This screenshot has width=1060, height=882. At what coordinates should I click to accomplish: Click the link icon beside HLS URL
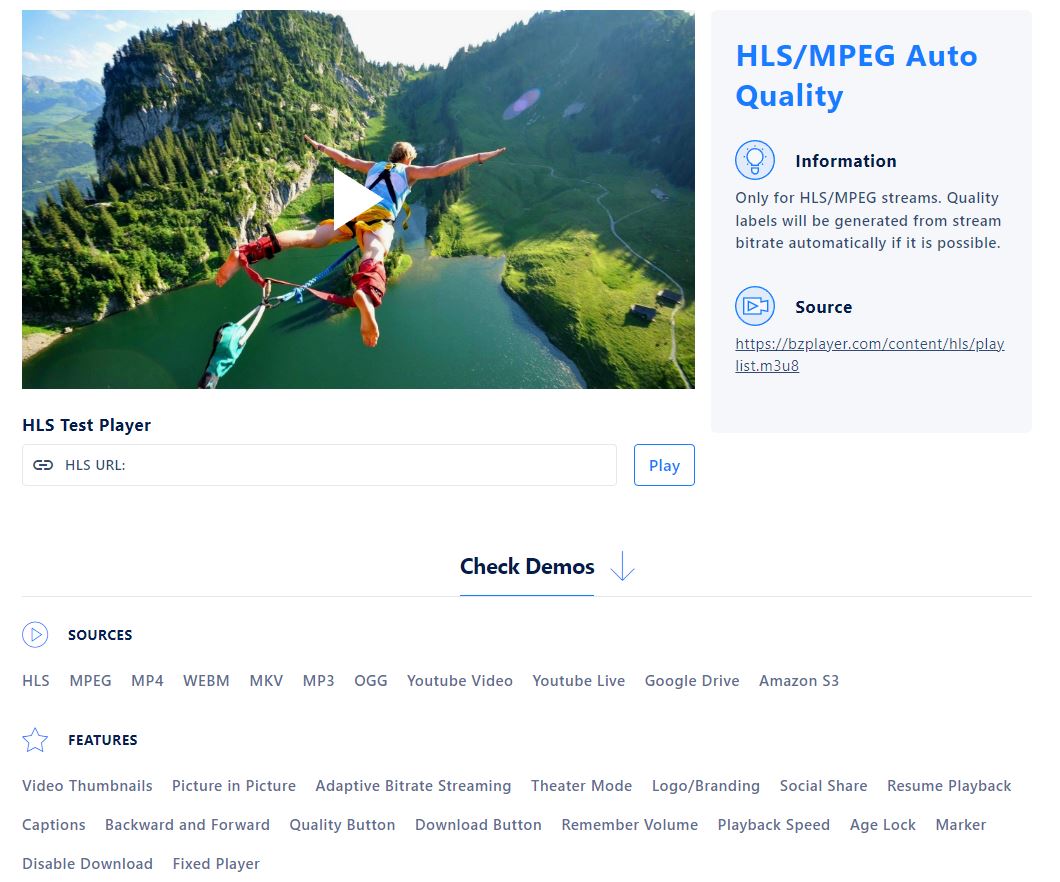click(43, 465)
